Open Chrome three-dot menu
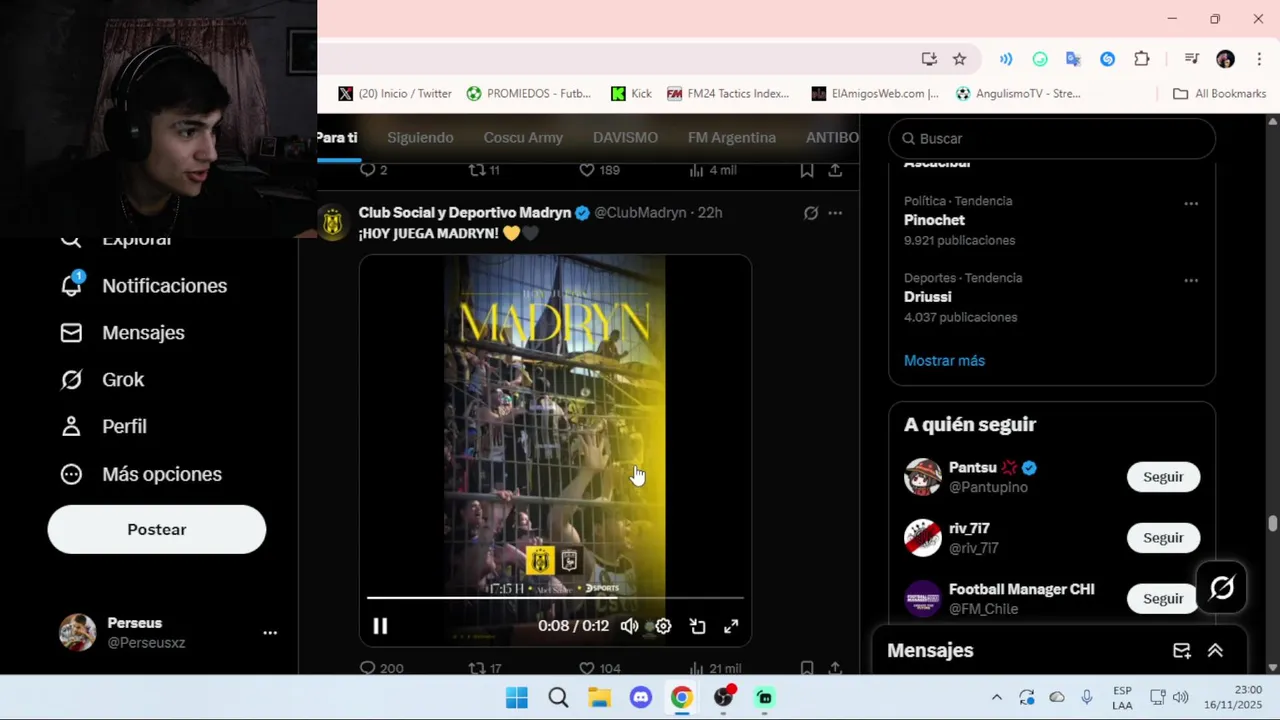1280x720 pixels. click(1258, 59)
